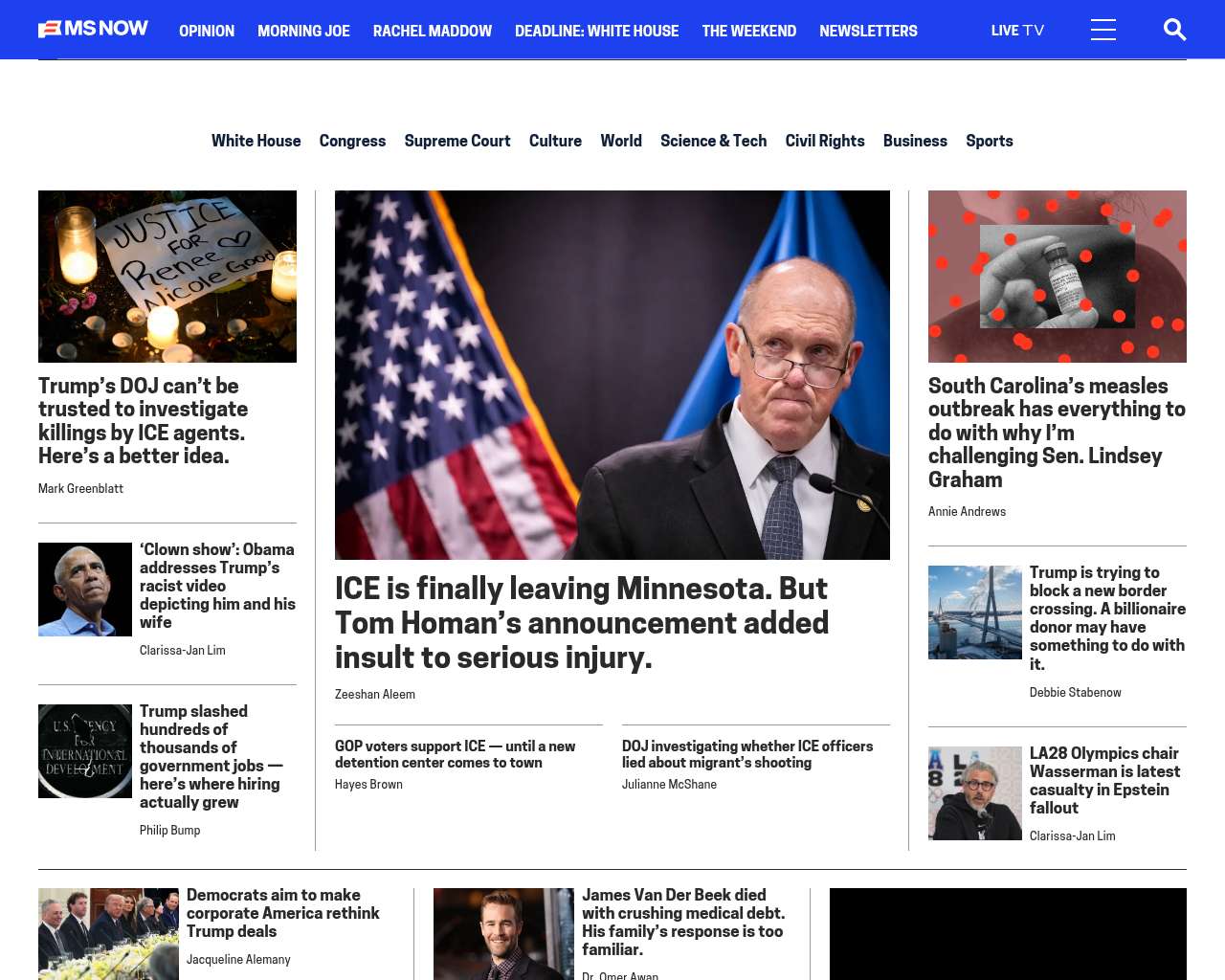Open the Justice for Renee candle photo

[167, 277]
